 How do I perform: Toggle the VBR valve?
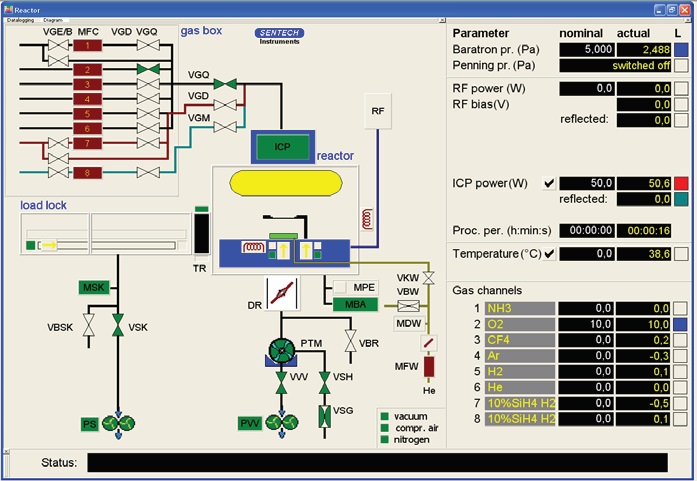[351, 341]
